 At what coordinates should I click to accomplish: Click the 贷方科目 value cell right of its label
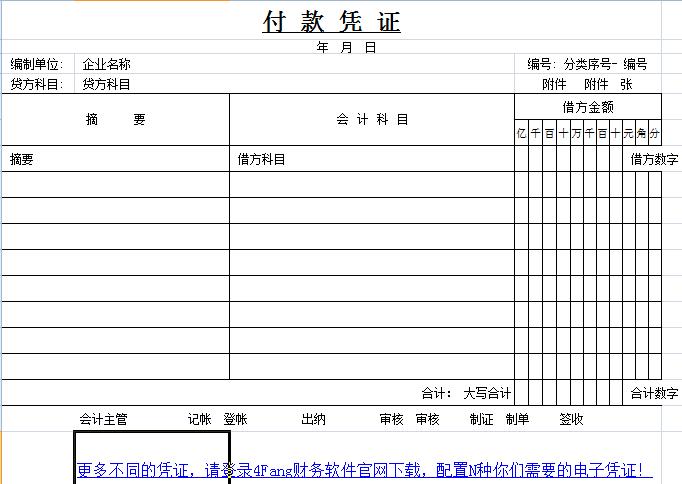[107, 84]
